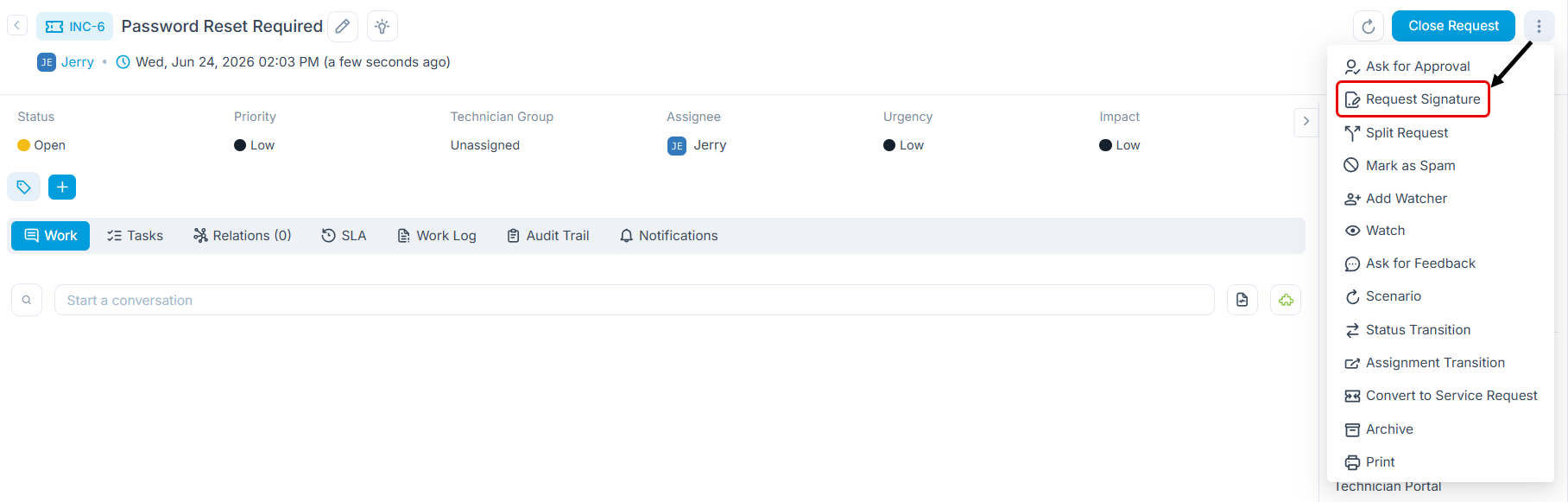Screen dimensions: 1568x502
Task: Click the conversation search icon
Action: [27, 300]
